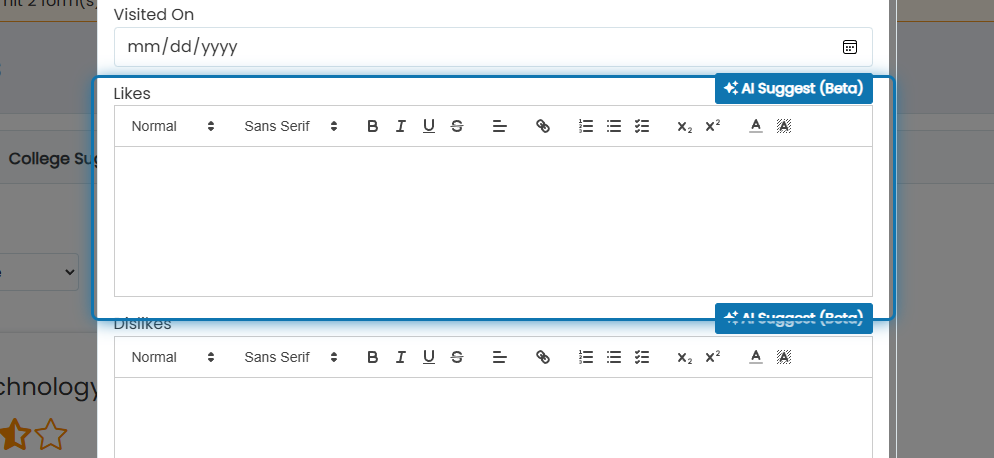Apply superscript in the Dislikes toolbar
The width and height of the screenshot is (994, 458).
click(713, 357)
